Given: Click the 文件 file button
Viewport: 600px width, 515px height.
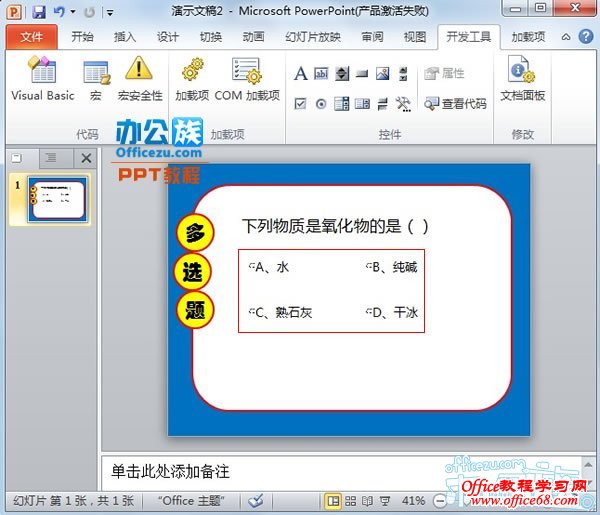Looking at the screenshot, I should tap(31, 37).
